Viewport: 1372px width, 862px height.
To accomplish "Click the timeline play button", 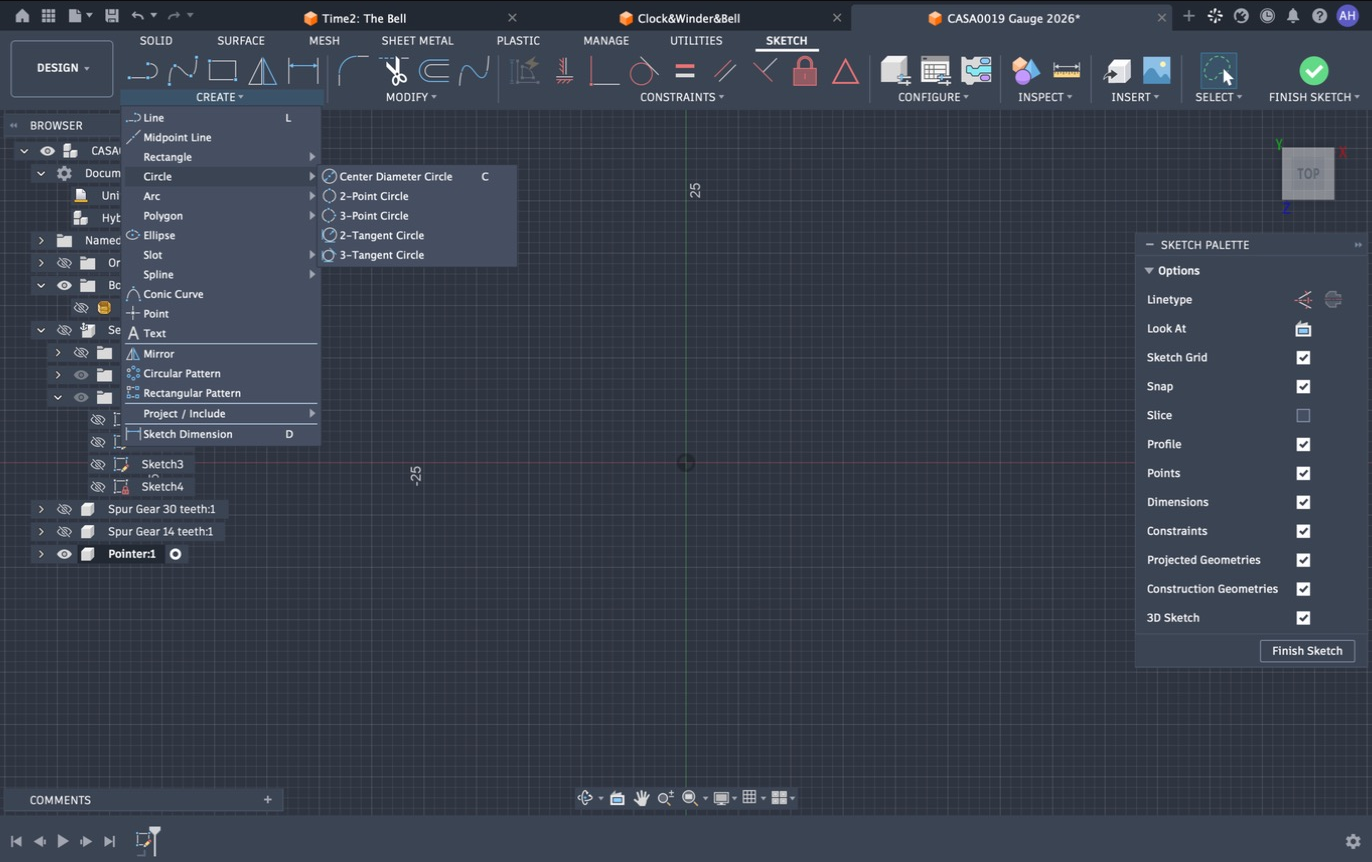I will point(62,841).
